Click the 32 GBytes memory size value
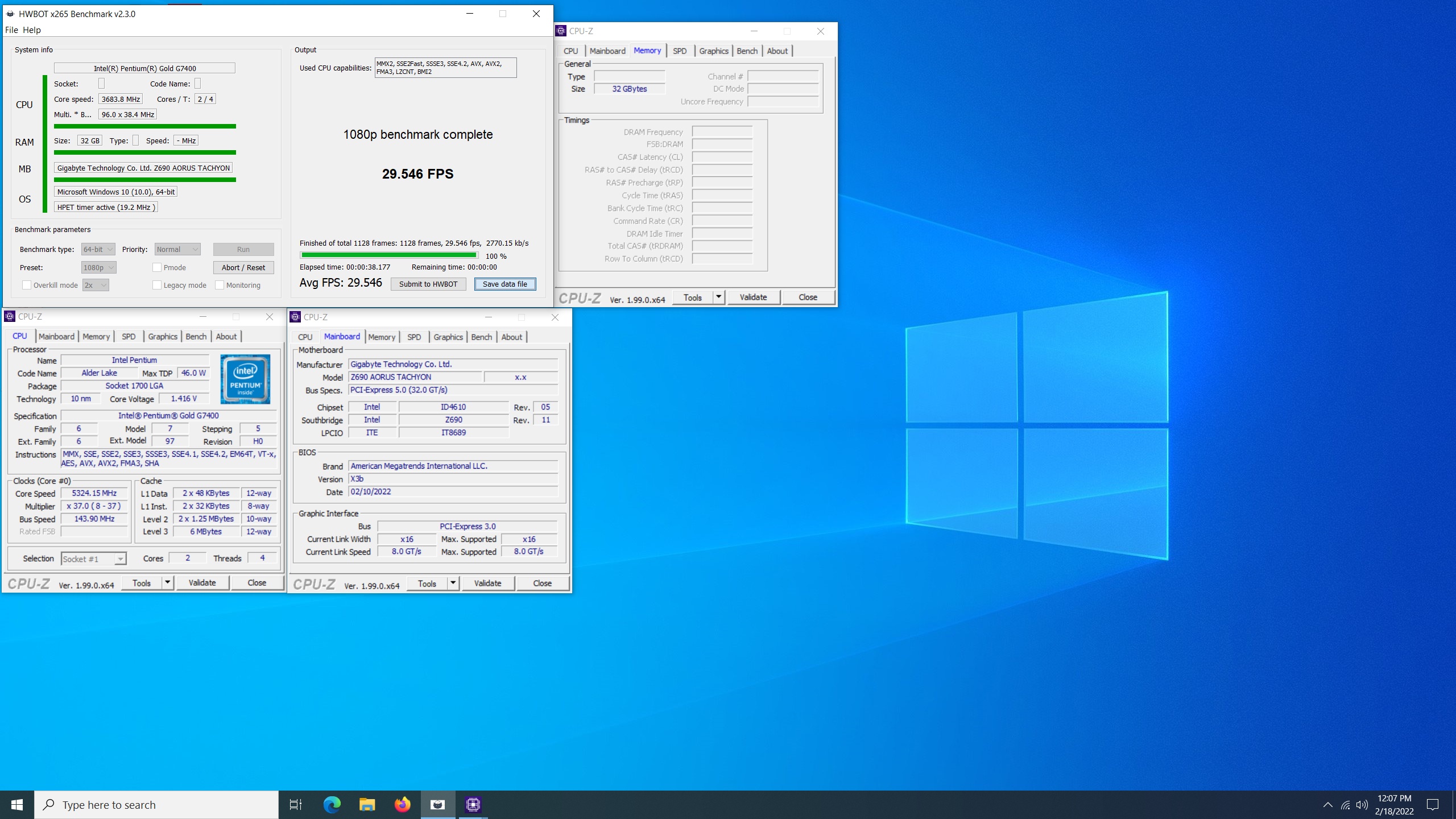Screen dimensions: 1456x819 tap(629, 89)
